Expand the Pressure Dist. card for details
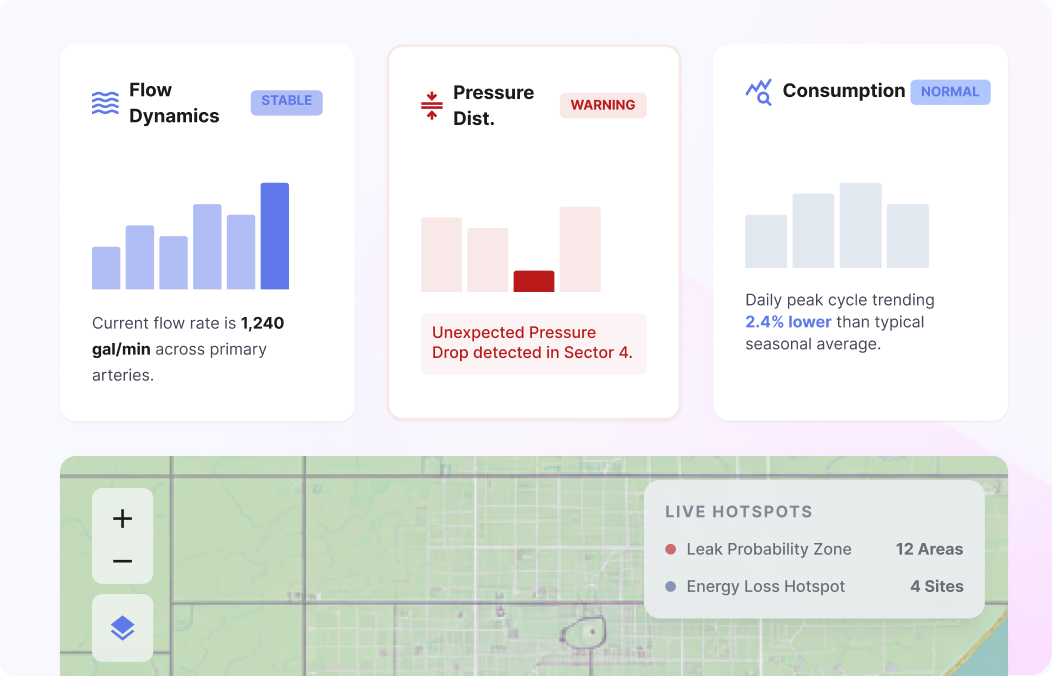 pyautogui.click(x=533, y=230)
